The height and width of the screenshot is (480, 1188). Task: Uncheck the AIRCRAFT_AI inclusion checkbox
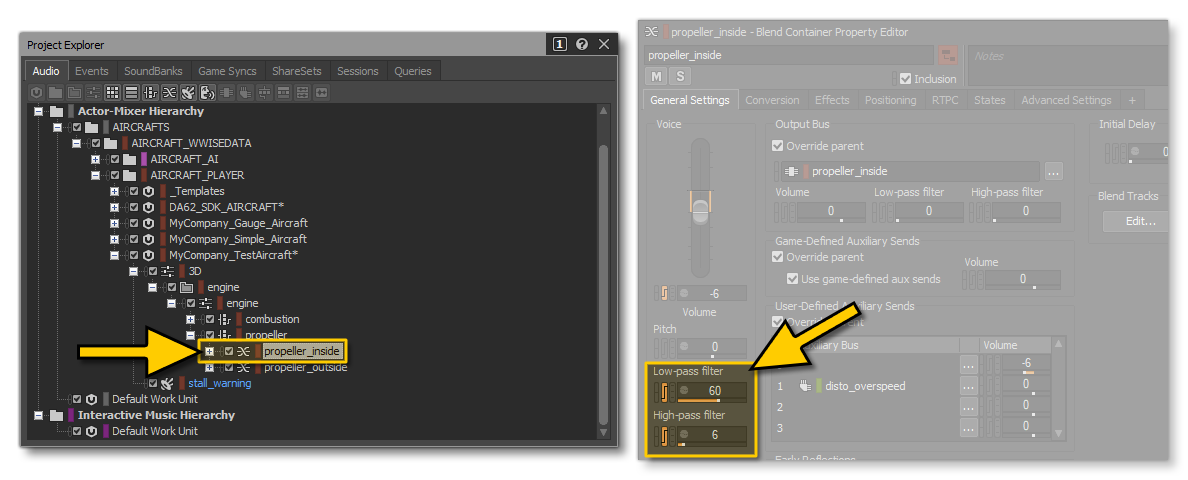coord(115,159)
